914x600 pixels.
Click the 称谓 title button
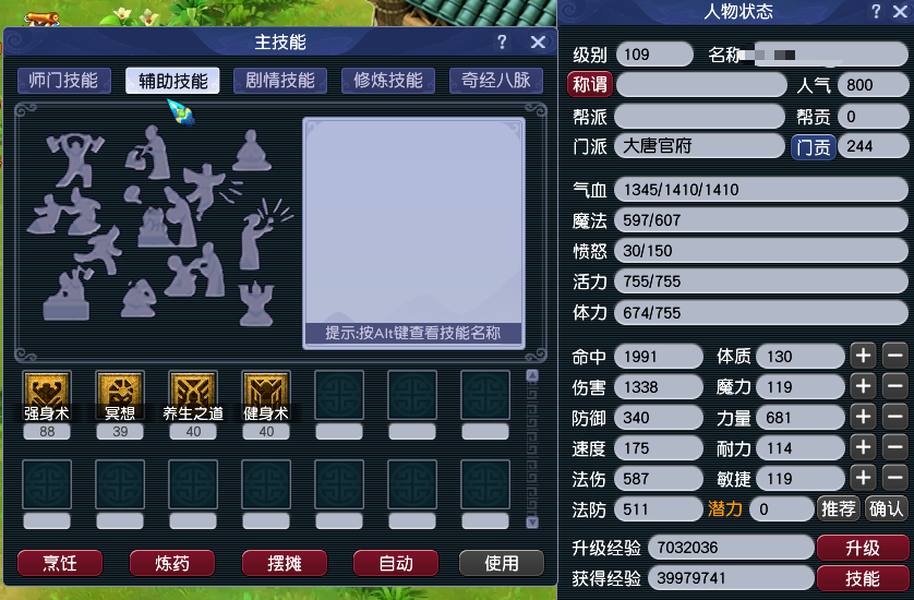(590, 85)
